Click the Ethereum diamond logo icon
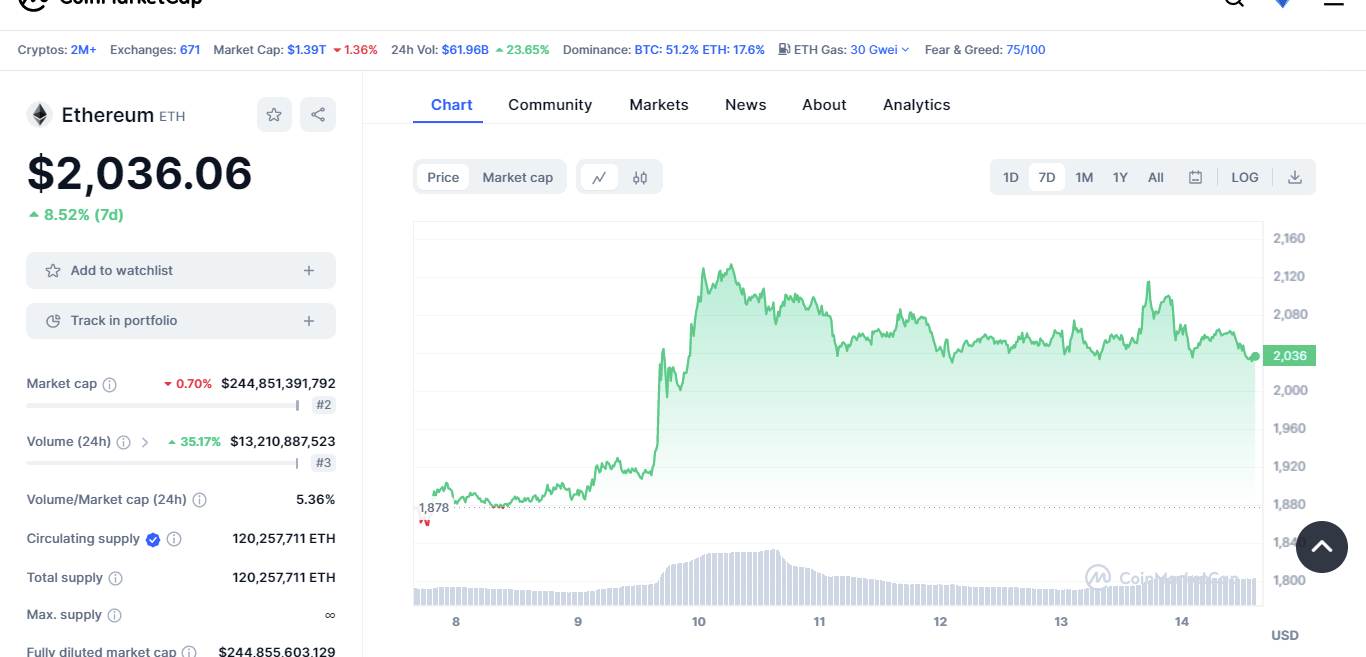The width and height of the screenshot is (1366, 657). tap(39, 115)
